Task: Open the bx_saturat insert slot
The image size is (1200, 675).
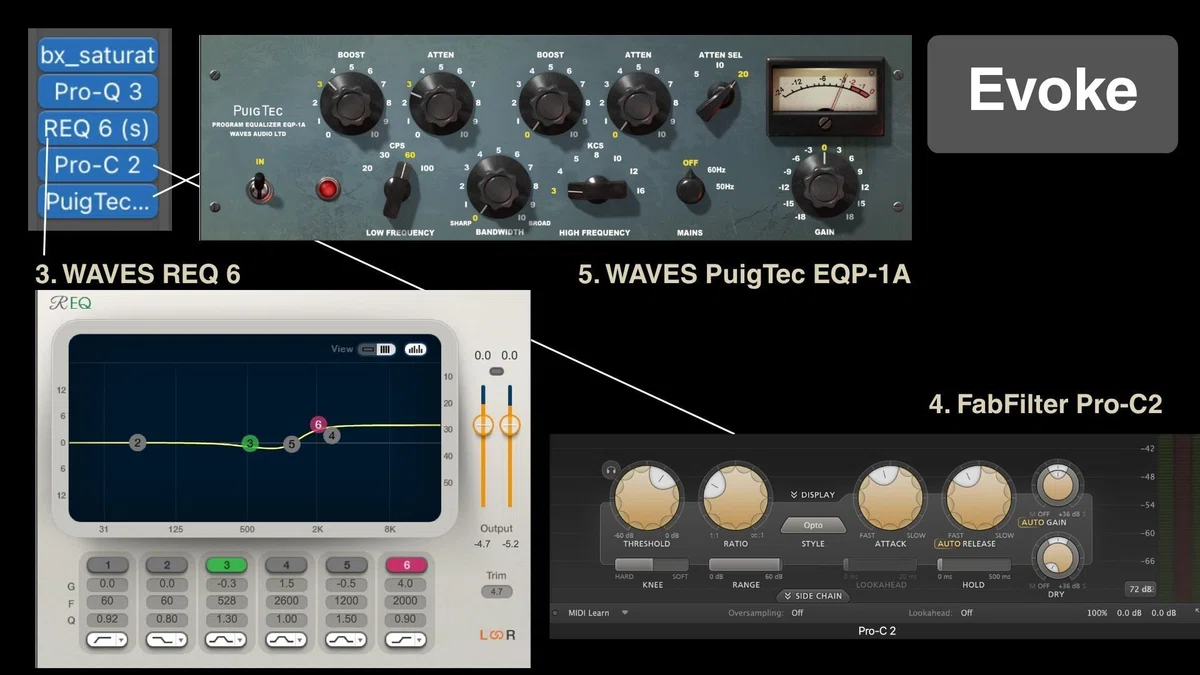Action: click(98, 54)
